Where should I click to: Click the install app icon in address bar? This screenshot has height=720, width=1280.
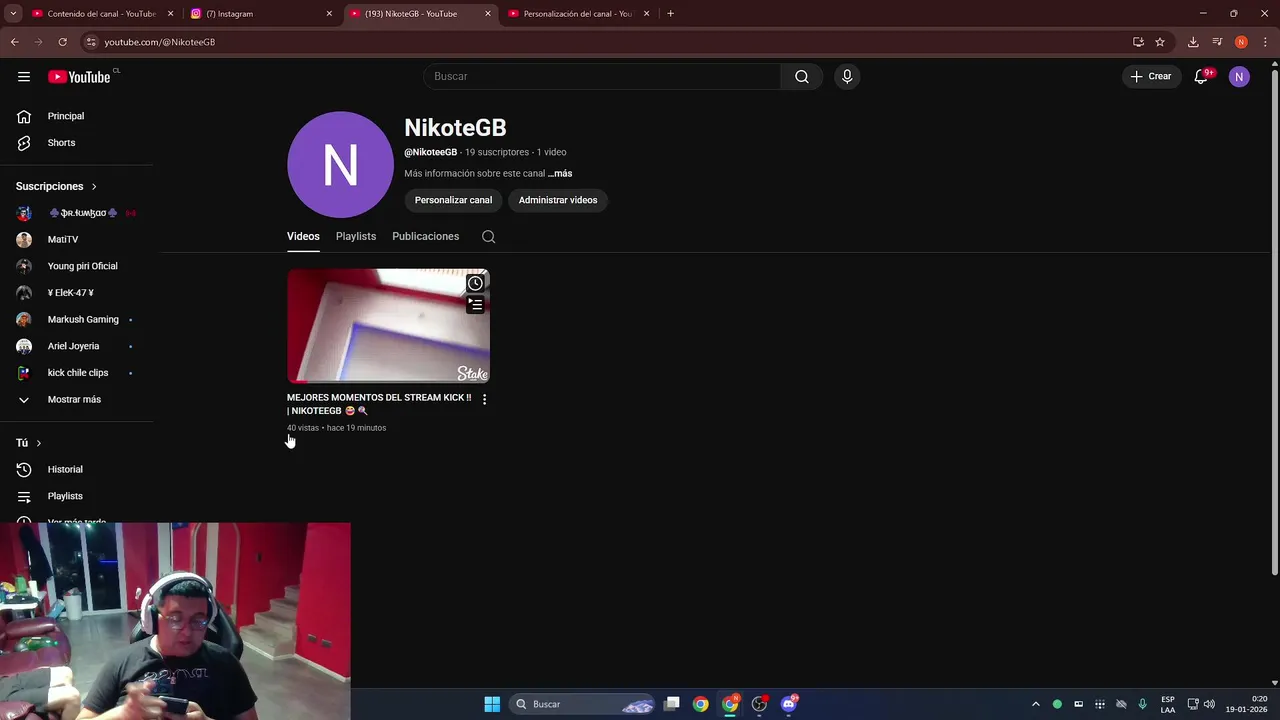pyautogui.click(x=1138, y=42)
